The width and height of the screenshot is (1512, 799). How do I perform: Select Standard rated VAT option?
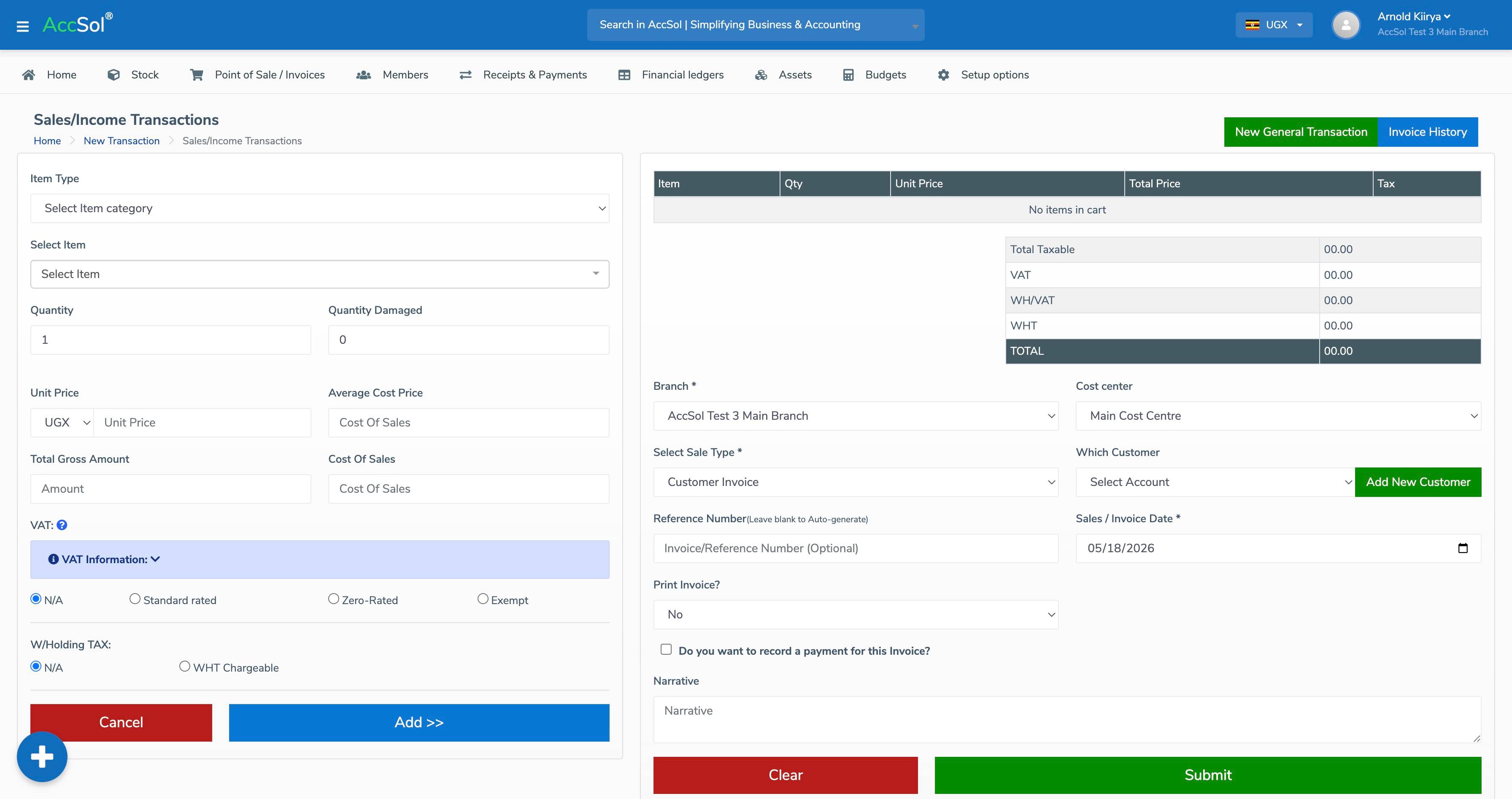click(x=135, y=599)
